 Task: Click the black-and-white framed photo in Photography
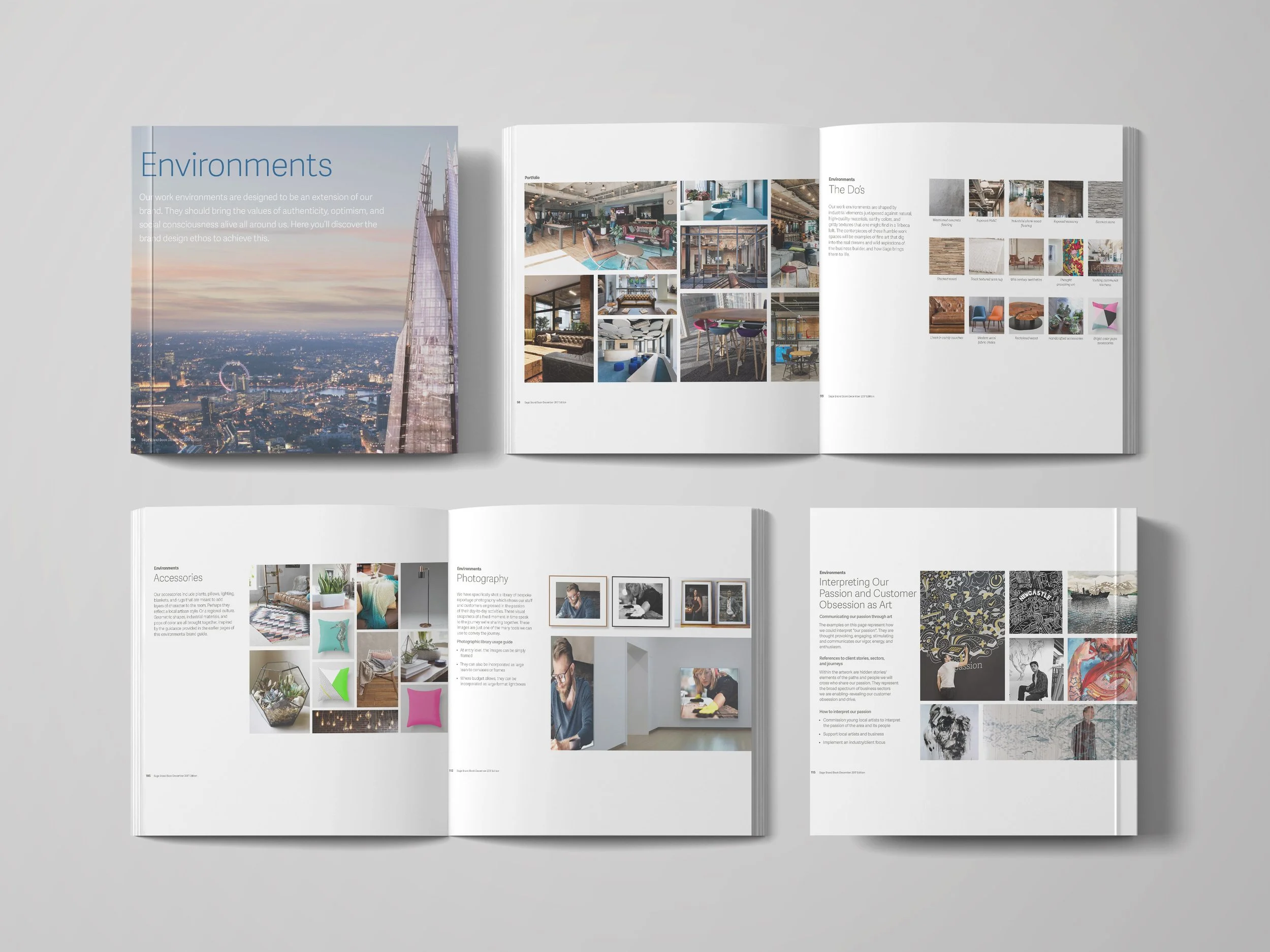coord(640,601)
